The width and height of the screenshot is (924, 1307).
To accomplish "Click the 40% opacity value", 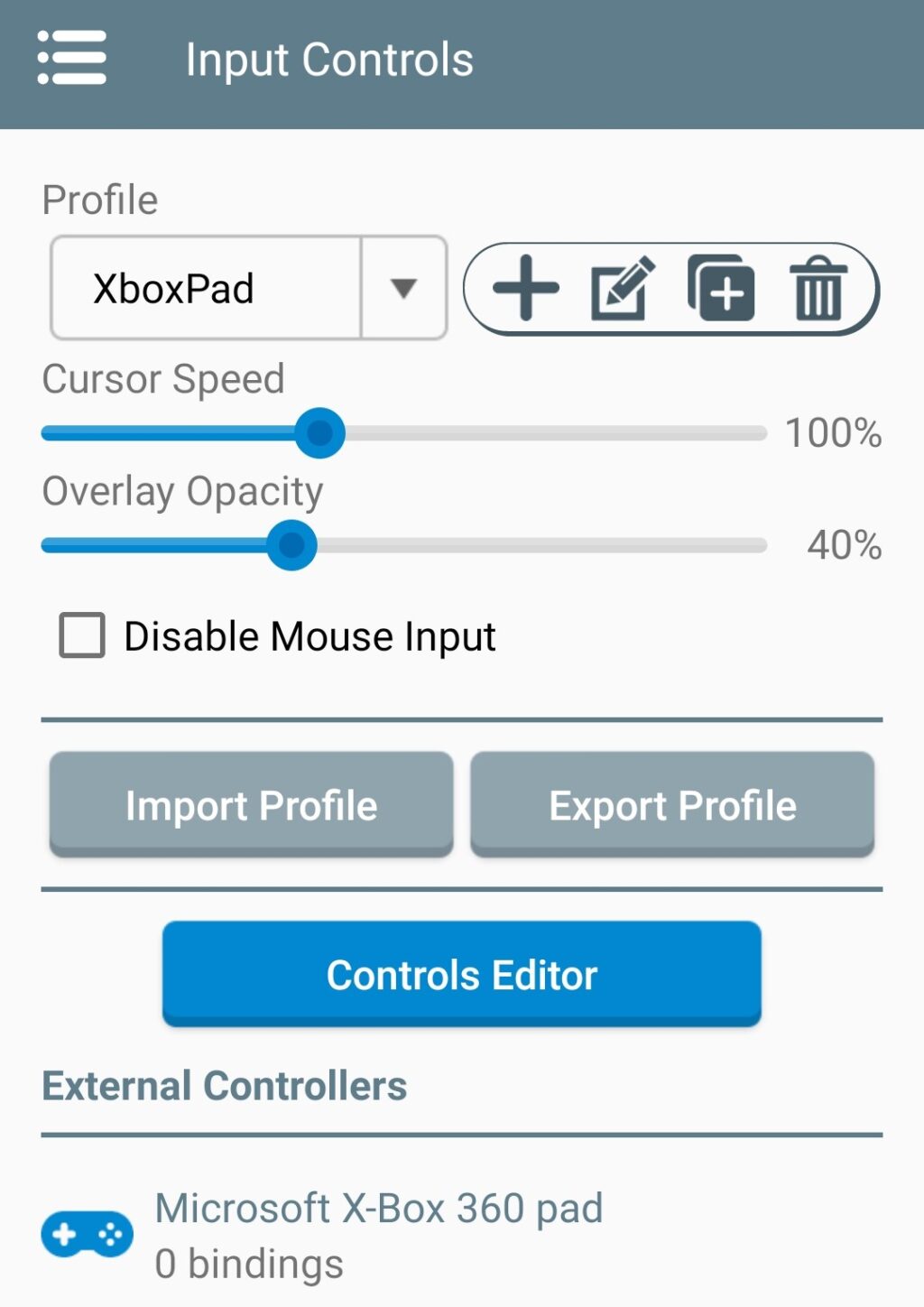I will coord(845,545).
